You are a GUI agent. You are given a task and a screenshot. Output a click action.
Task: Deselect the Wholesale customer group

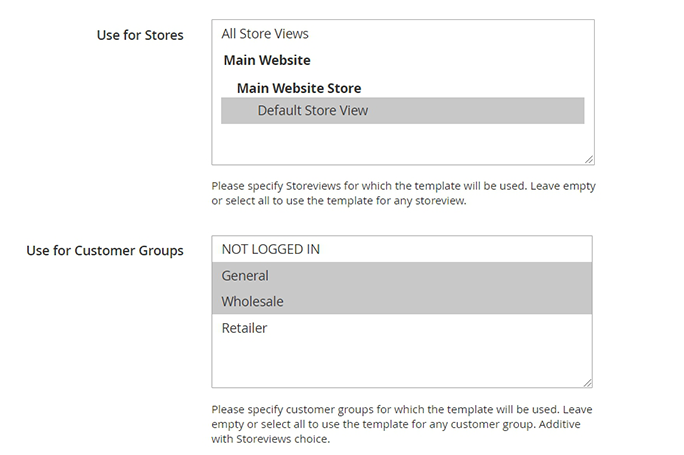tap(254, 301)
